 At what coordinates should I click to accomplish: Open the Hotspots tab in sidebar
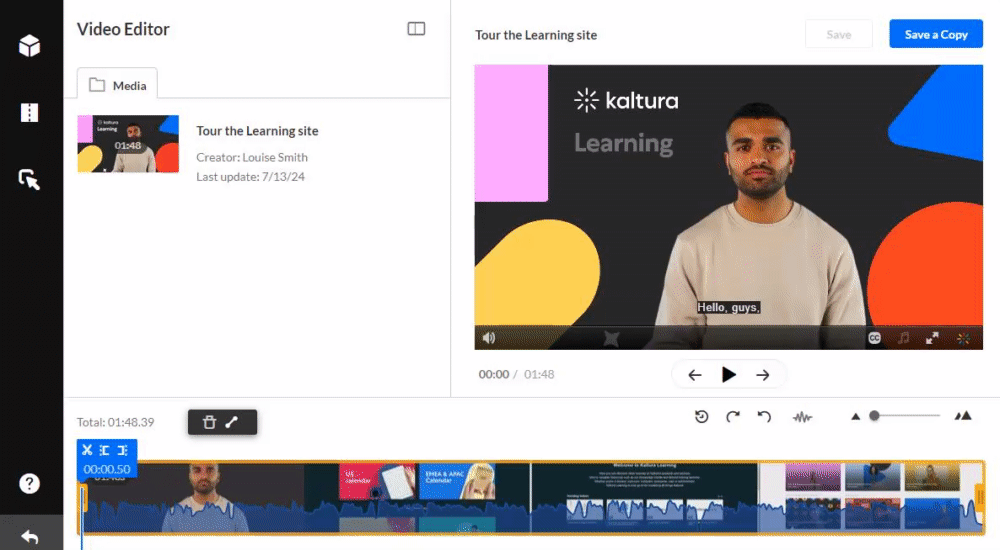[30, 180]
